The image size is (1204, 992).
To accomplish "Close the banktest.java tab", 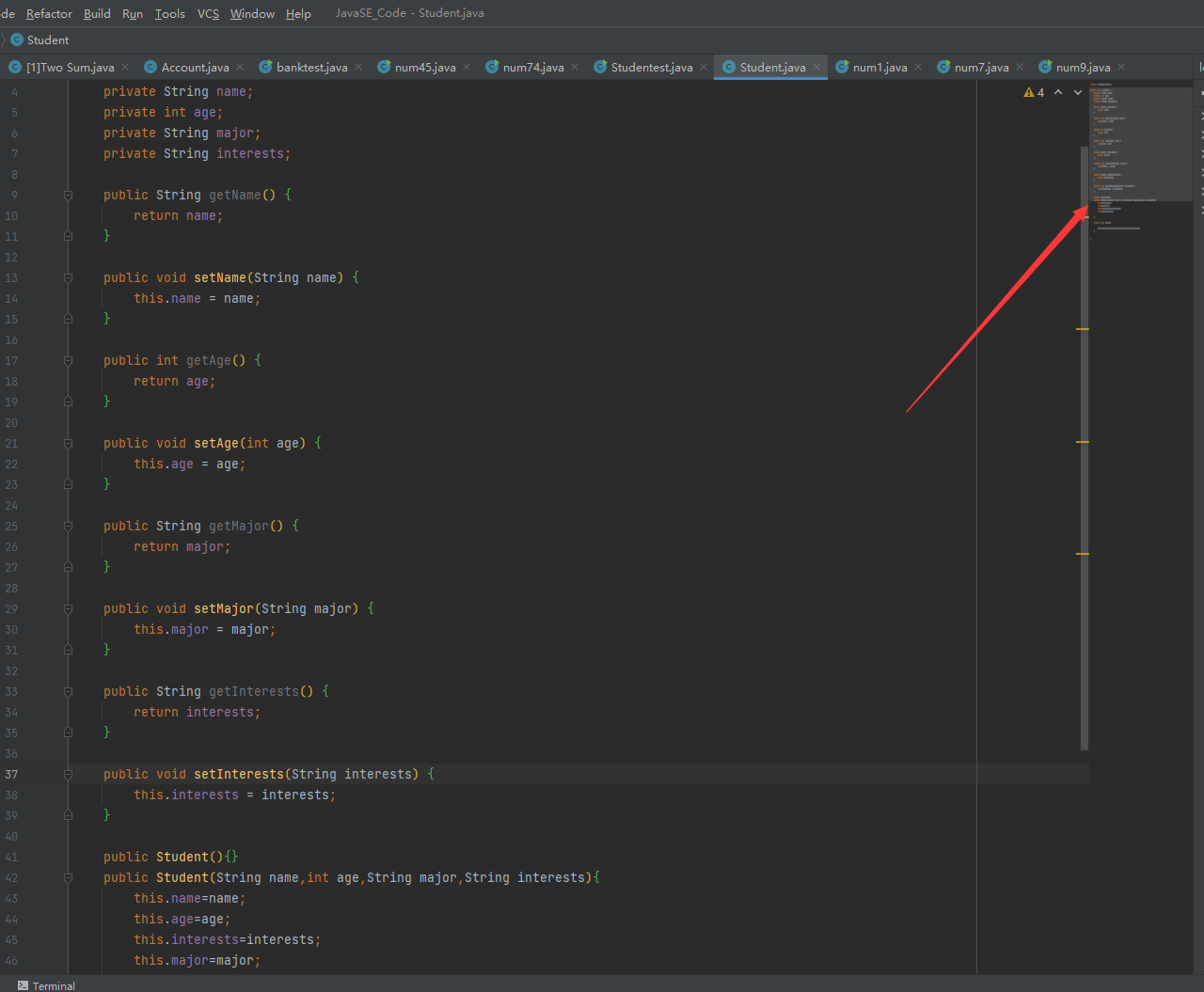I will [358, 67].
